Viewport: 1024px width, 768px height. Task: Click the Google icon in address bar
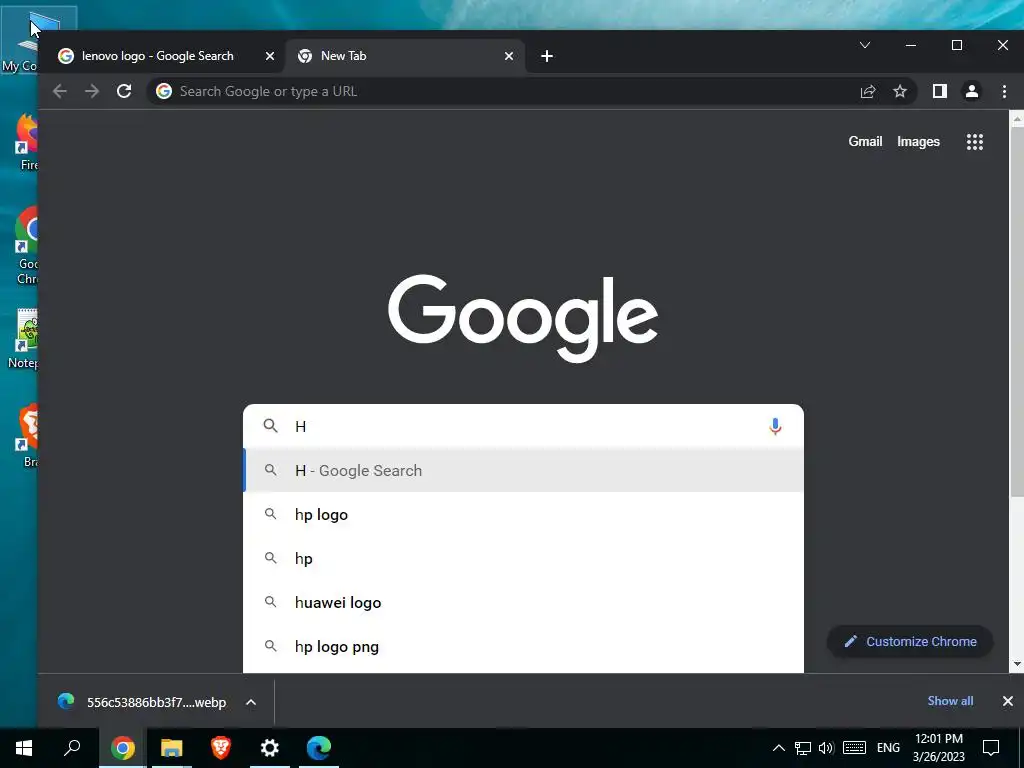164,91
